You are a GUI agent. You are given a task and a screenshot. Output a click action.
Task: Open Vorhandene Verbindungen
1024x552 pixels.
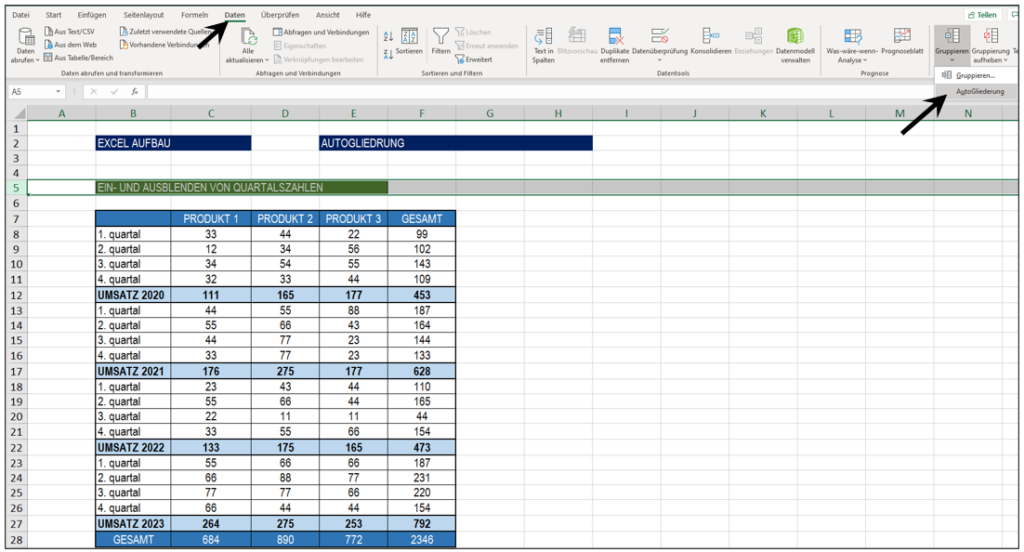165,44
